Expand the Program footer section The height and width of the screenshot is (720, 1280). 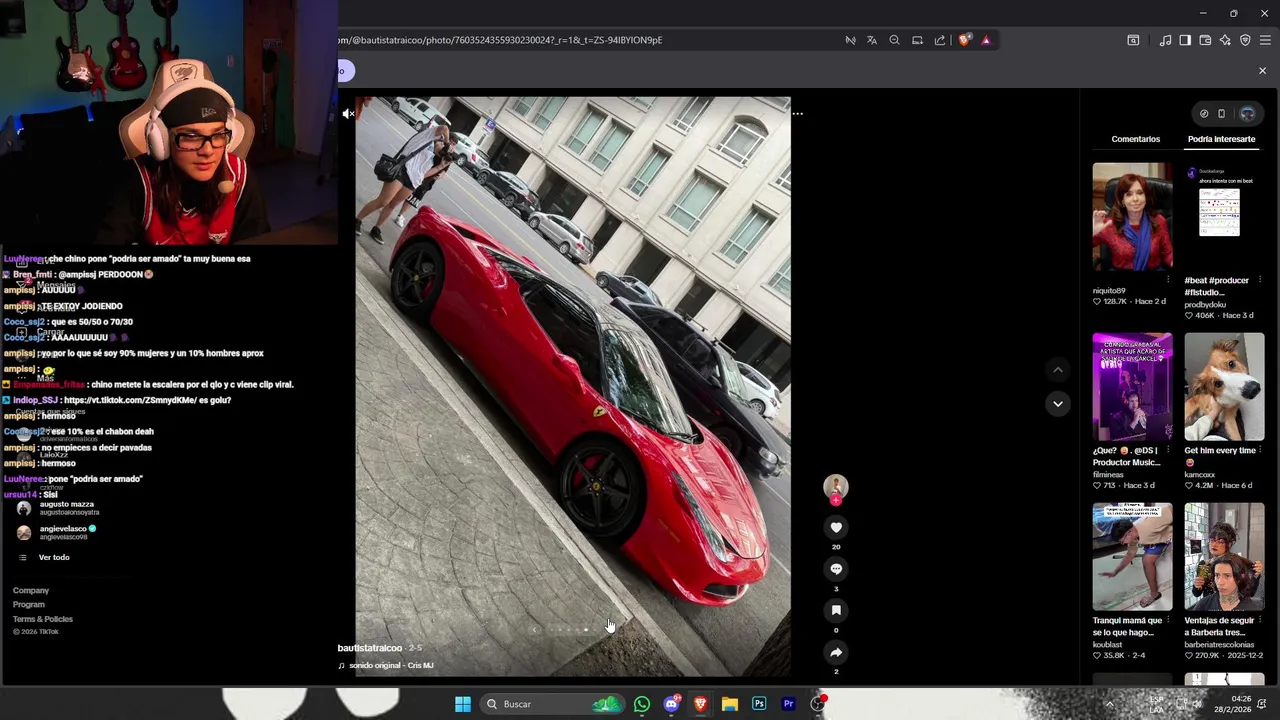29,605
